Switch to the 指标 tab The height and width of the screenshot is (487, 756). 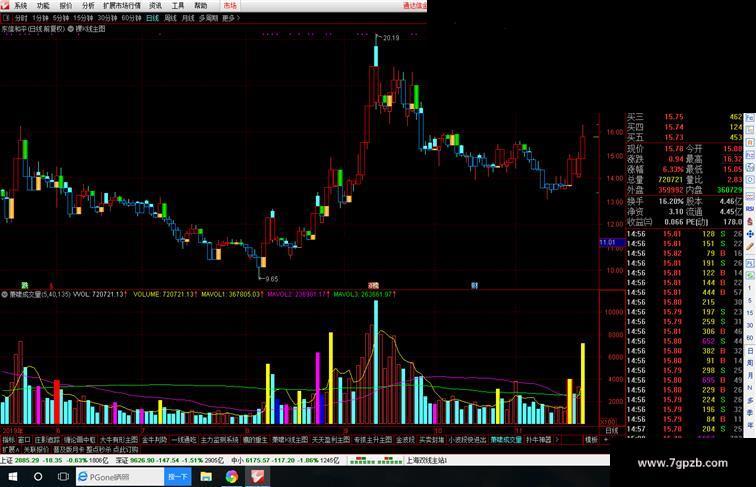(9, 440)
